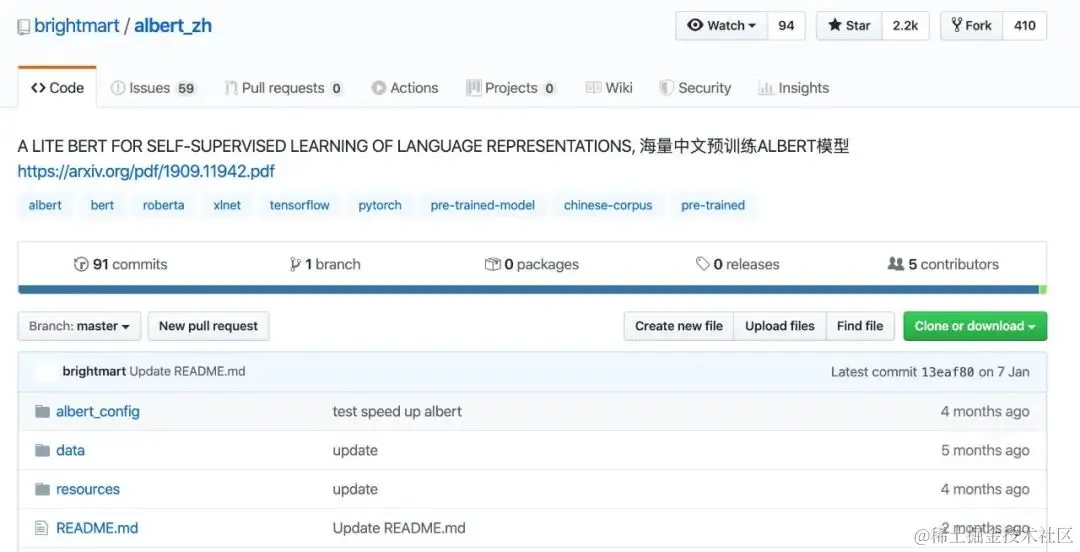Select the pre-trained topic tag
1080x552 pixels.
pos(713,205)
